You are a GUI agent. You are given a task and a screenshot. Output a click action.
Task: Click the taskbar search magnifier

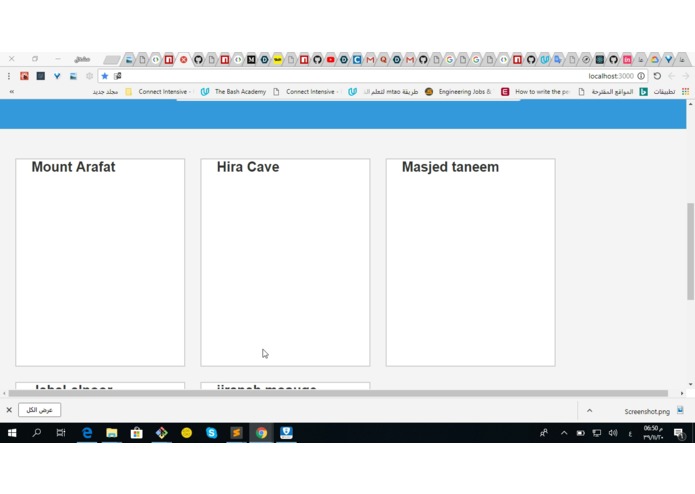pos(37,433)
